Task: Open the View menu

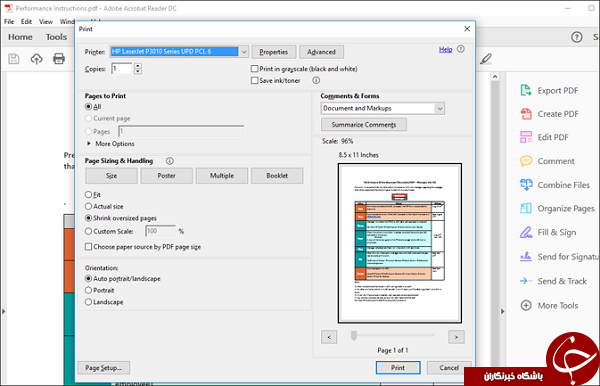Action: (x=46, y=22)
